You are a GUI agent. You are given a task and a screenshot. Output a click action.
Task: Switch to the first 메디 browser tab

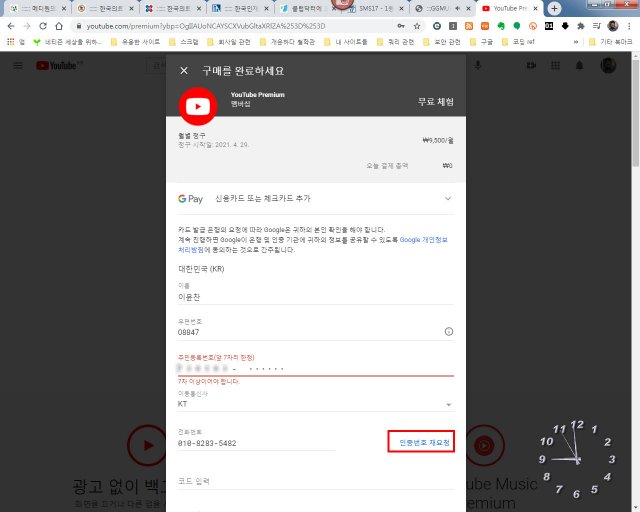pyautogui.click(x=38, y=8)
